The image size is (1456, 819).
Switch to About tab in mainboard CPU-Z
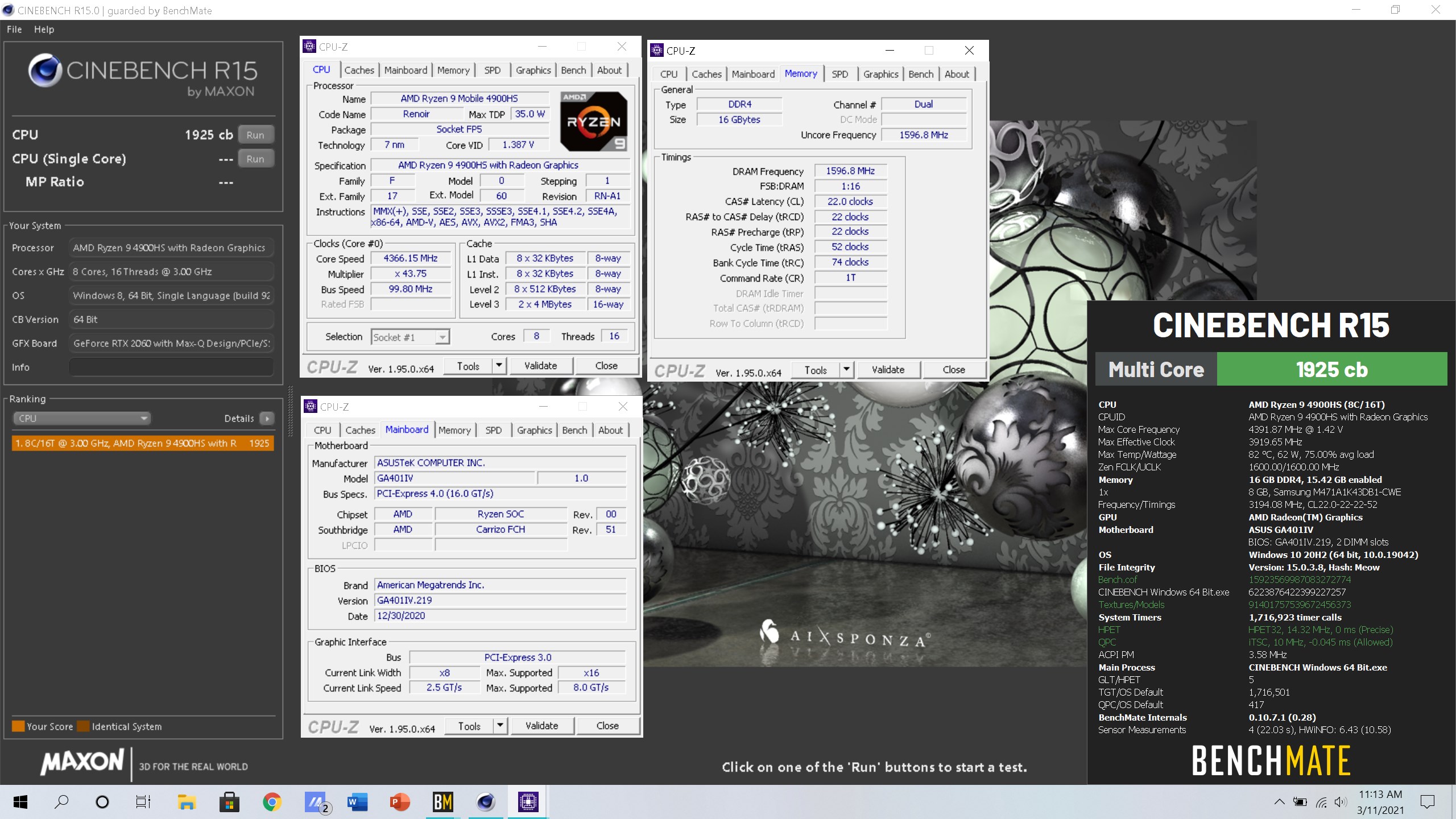(x=610, y=430)
